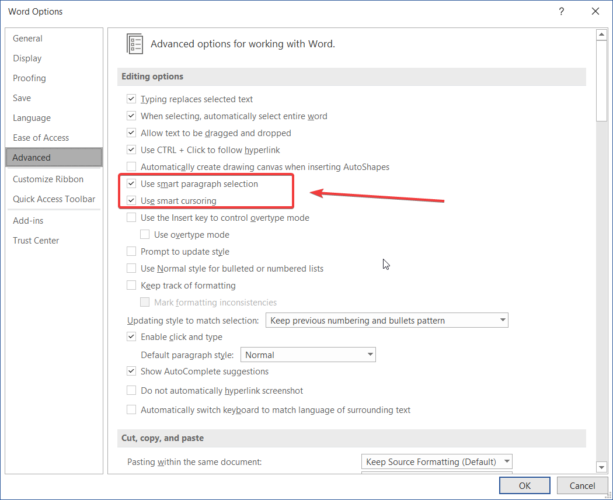
Task: Click the scrollbar down arrow
Action: [601, 467]
